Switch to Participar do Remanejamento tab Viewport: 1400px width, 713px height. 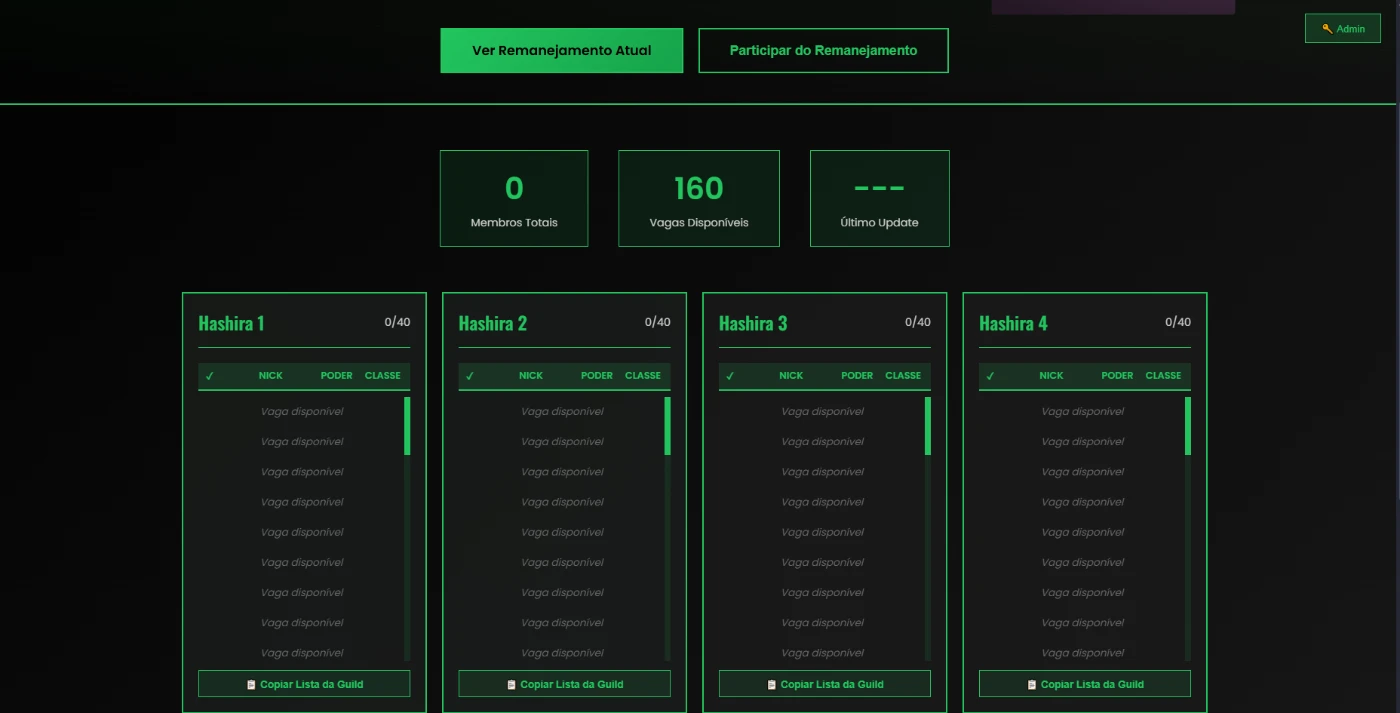click(x=823, y=51)
